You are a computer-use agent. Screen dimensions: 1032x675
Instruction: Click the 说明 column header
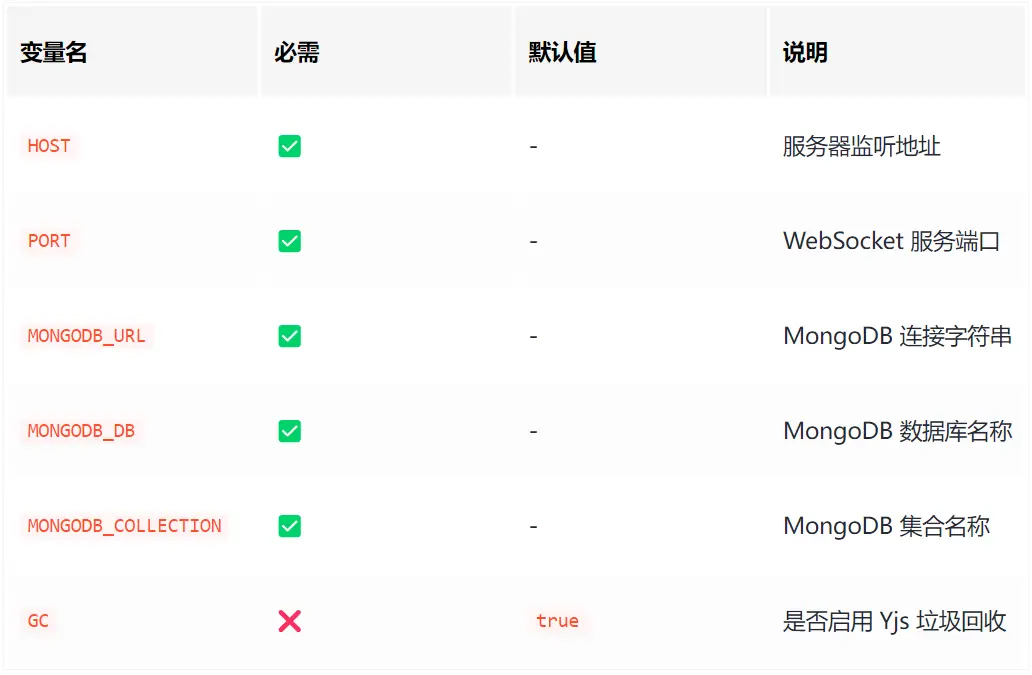coord(805,53)
